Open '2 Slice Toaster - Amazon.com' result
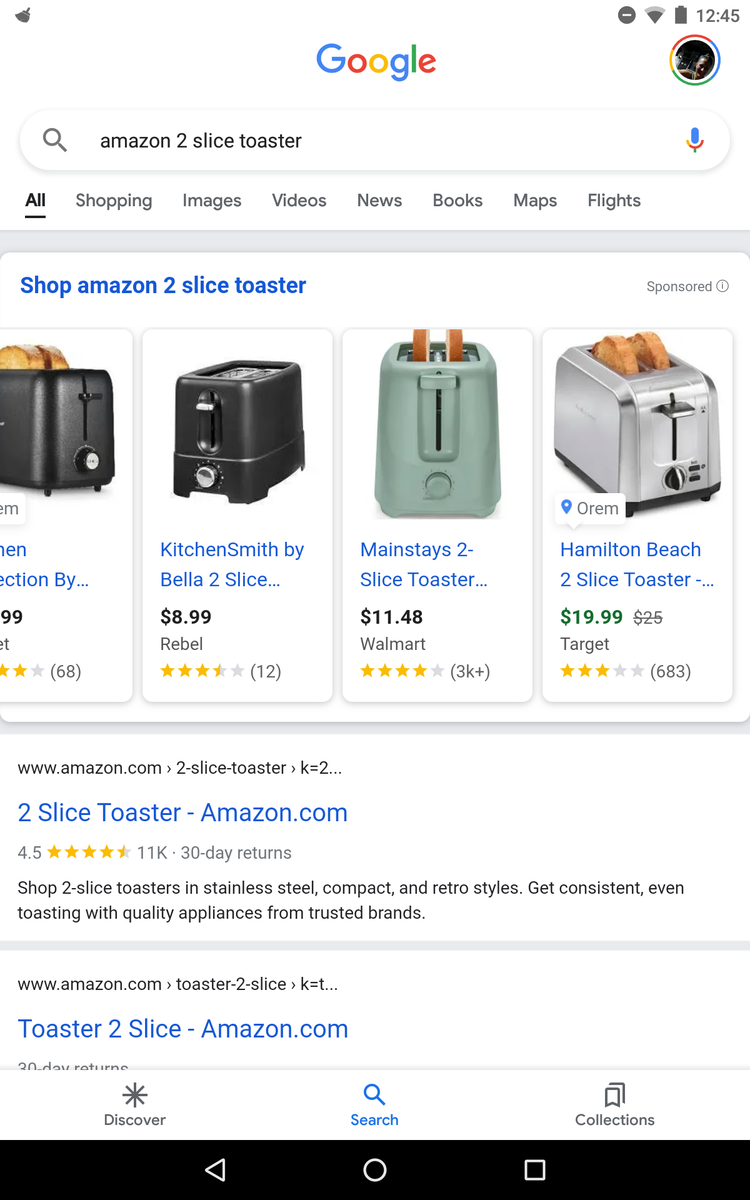750x1200 pixels. 183,813
